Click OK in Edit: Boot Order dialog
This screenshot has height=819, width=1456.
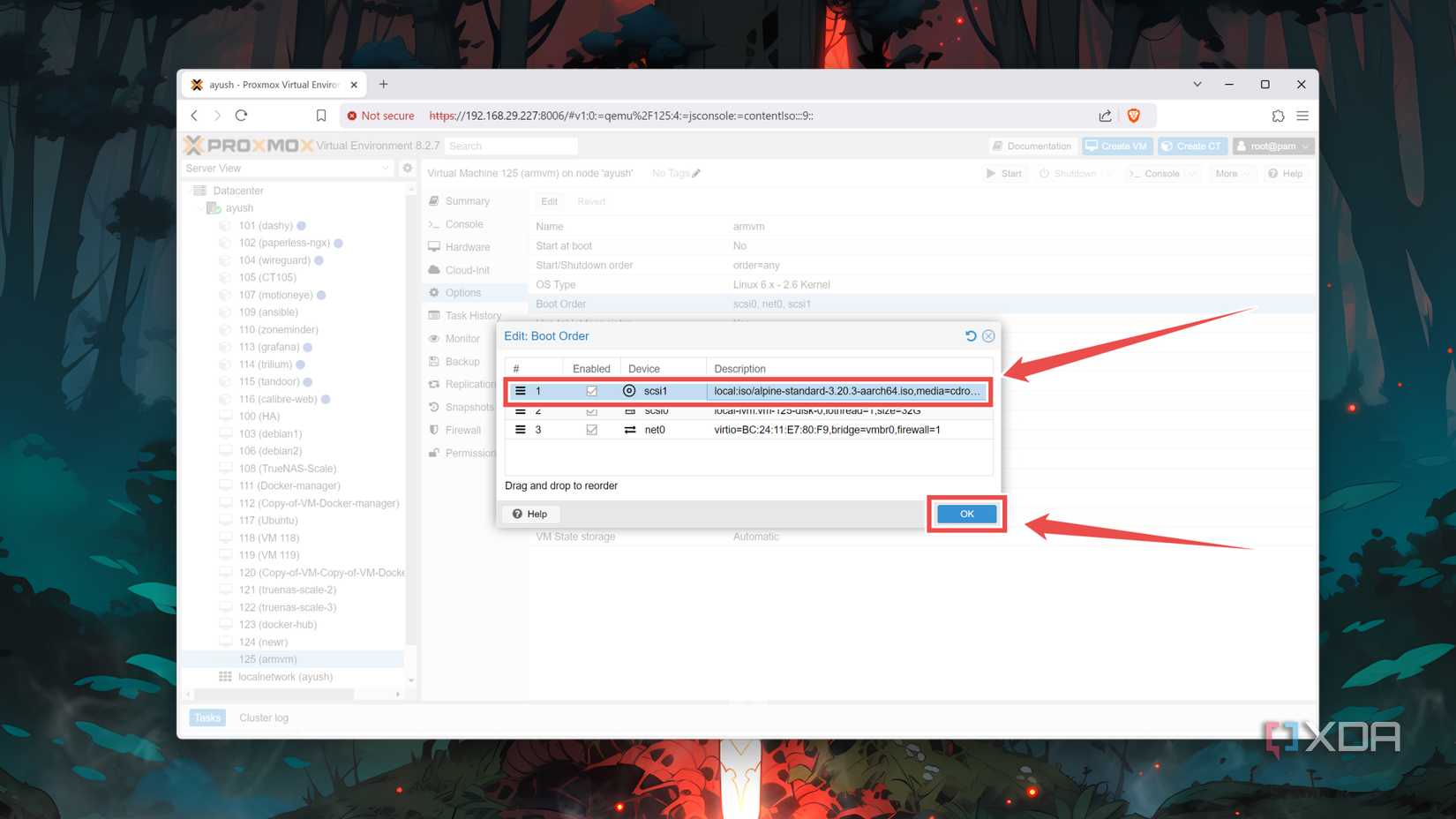click(x=966, y=514)
